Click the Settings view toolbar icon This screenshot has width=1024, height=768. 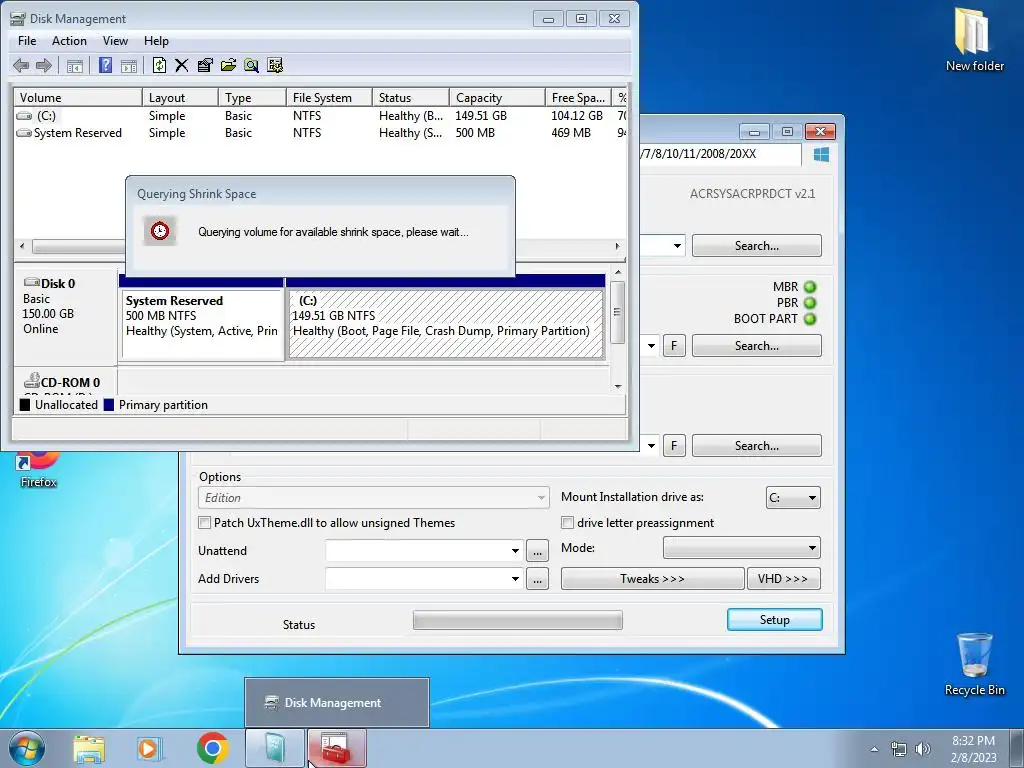coord(275,65)
